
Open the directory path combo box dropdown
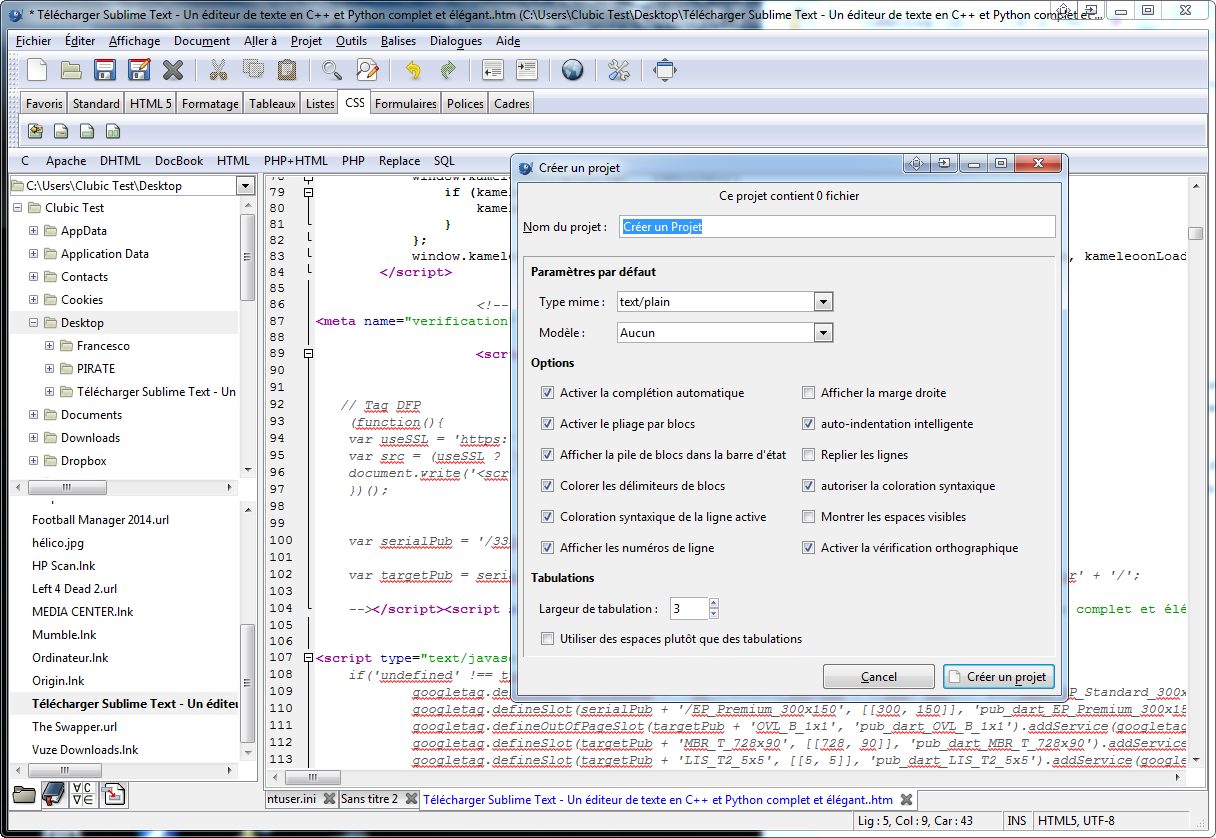(246, 186)
